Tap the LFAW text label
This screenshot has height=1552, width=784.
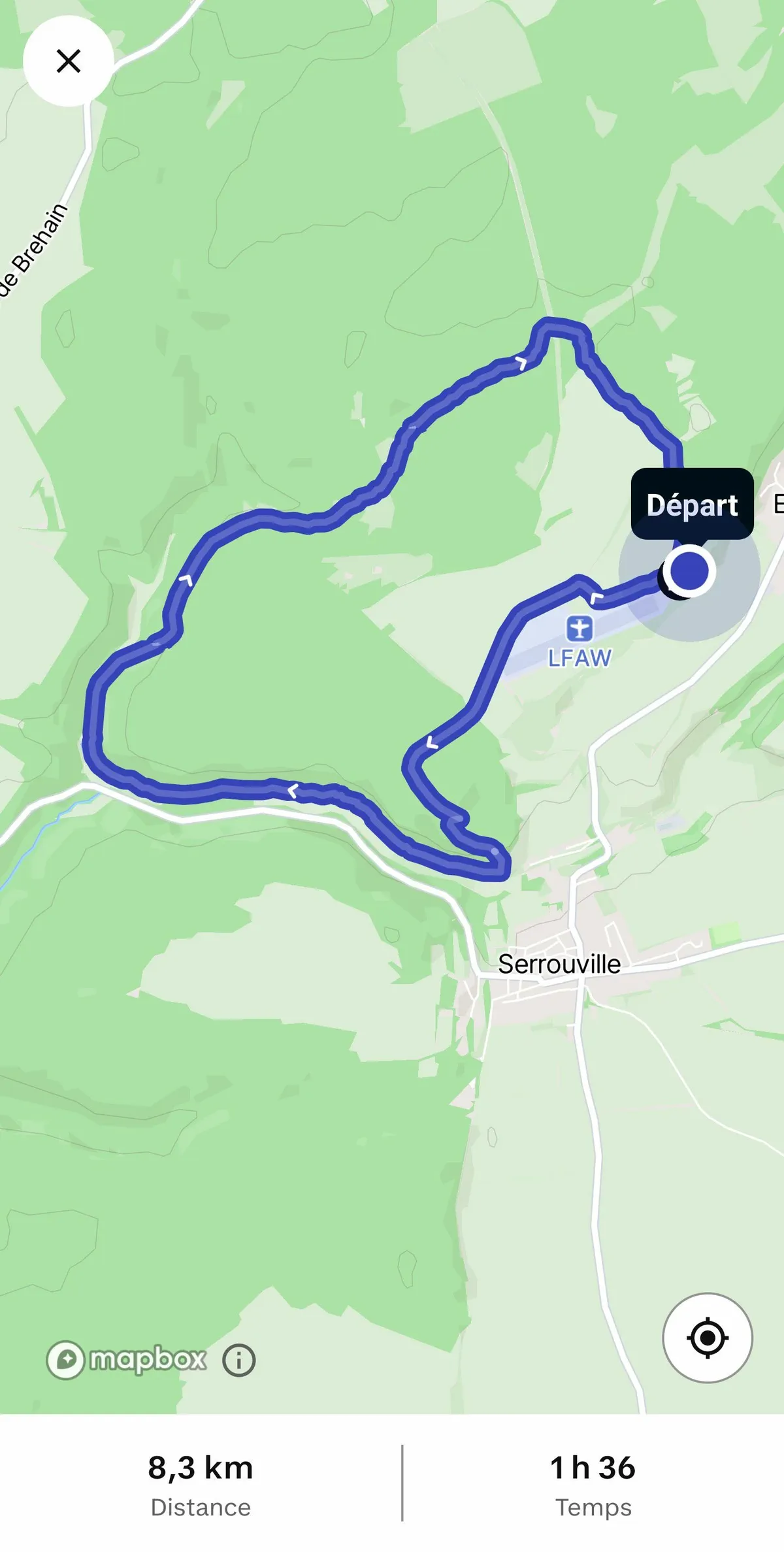(x=580, y=657)
